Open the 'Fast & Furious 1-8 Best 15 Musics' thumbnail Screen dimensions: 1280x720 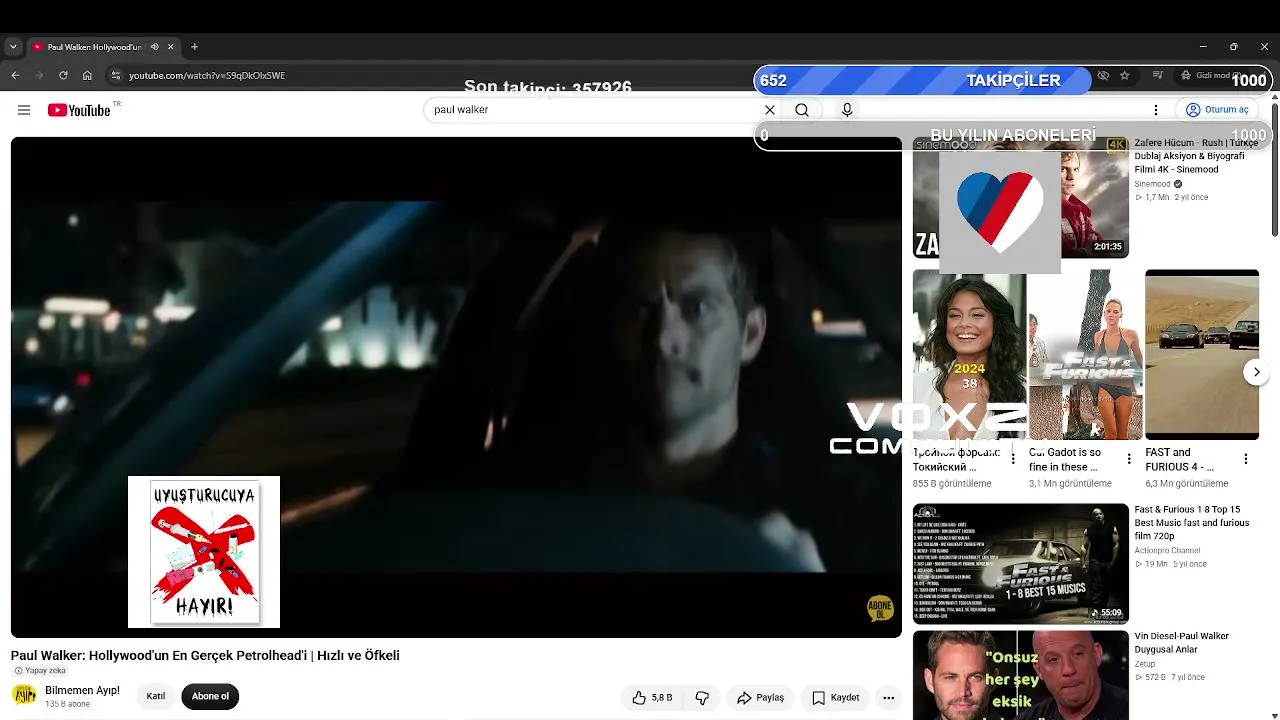(x=1020, y=564)
